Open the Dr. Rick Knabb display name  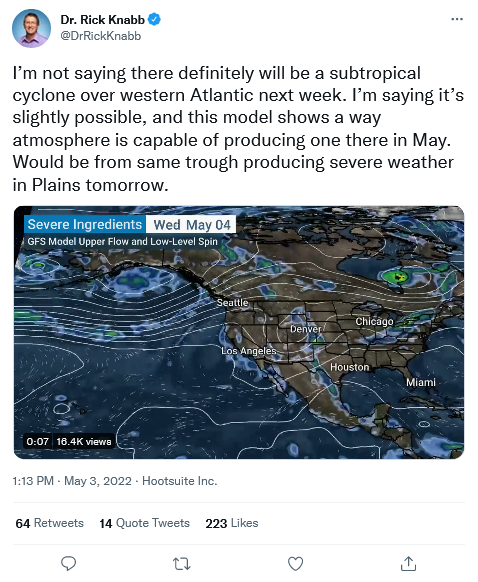coord(102,19)
